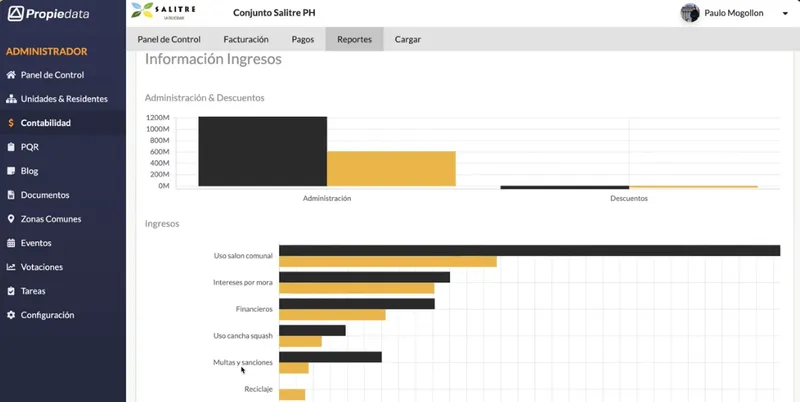Viewport: 800px width, 402px height.
Task: Click the ADMINISTRADOR sidebar heading
Action: click(46, 52)
